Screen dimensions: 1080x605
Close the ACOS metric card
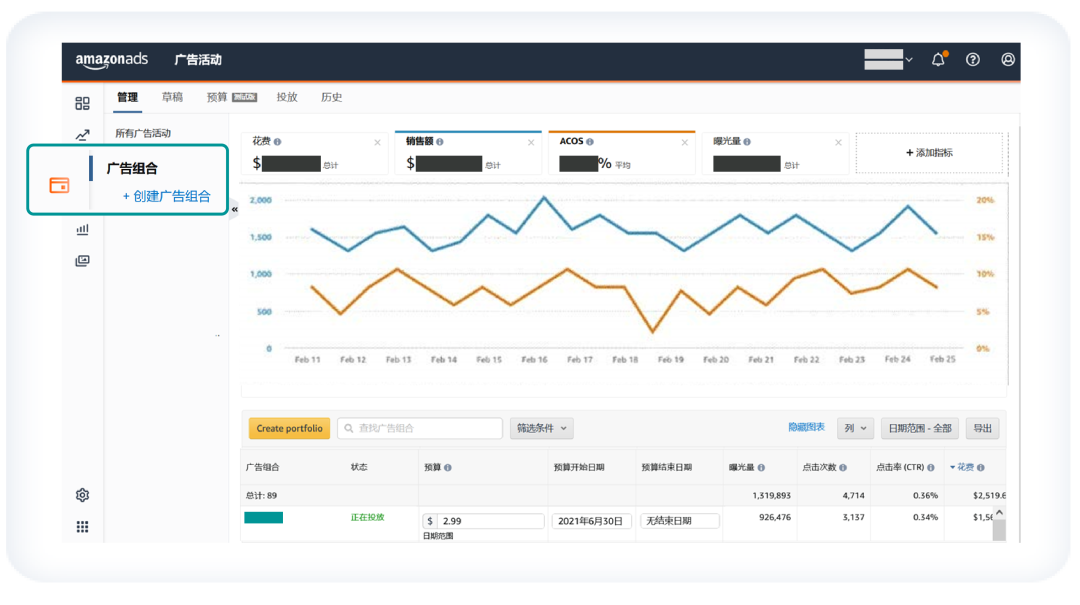684,142
